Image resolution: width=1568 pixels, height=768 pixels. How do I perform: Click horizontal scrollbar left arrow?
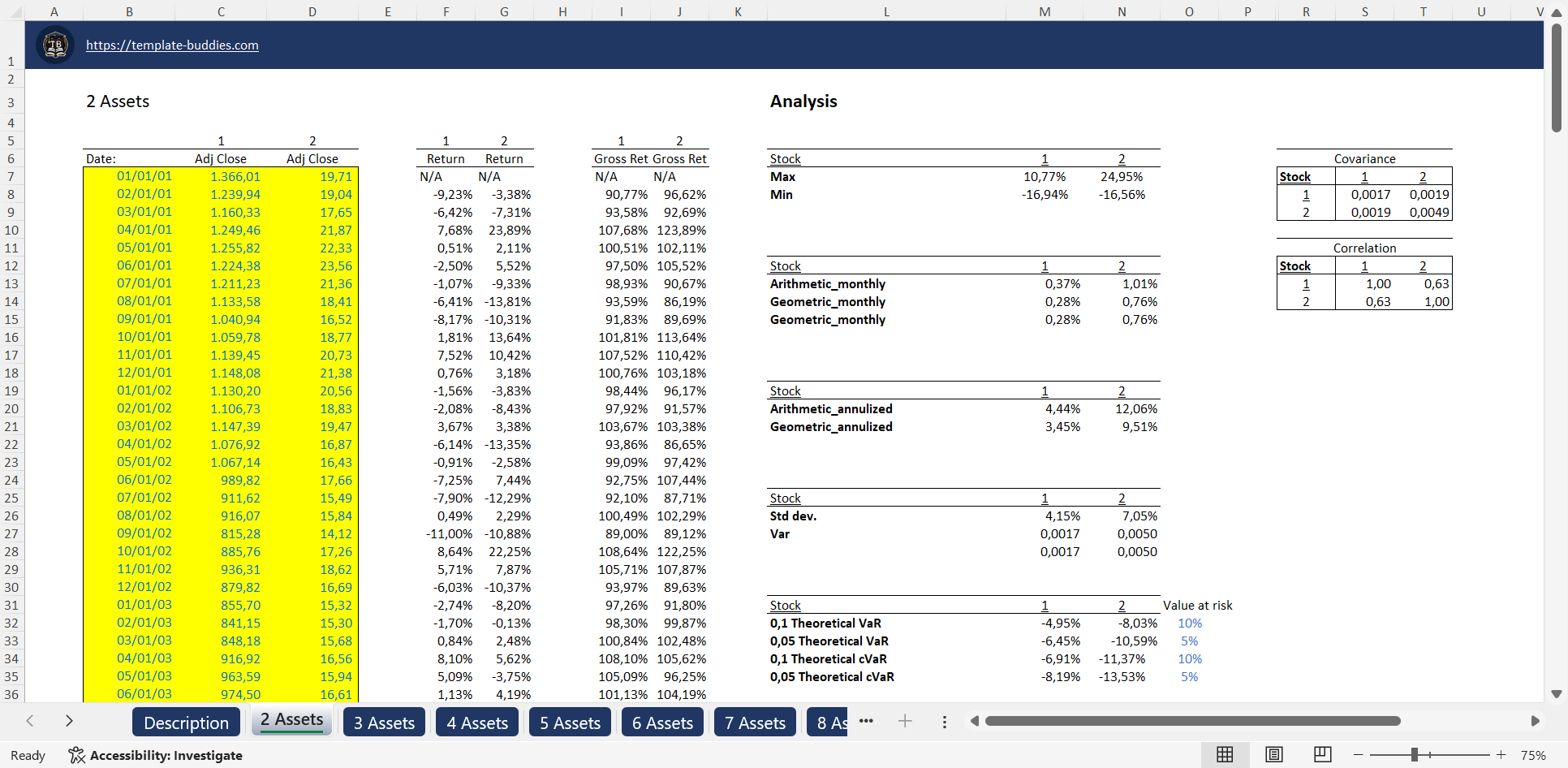tap(974, 721)
